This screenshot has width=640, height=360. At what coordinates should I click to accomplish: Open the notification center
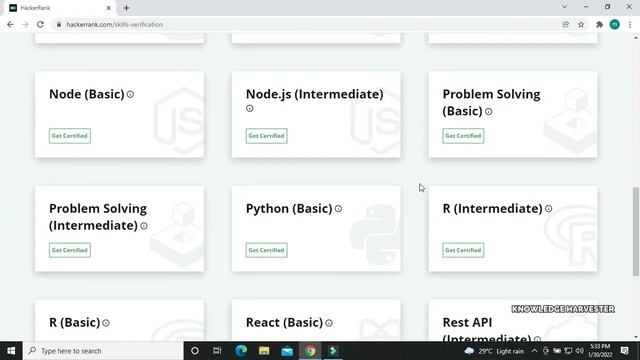pos(624,351)
